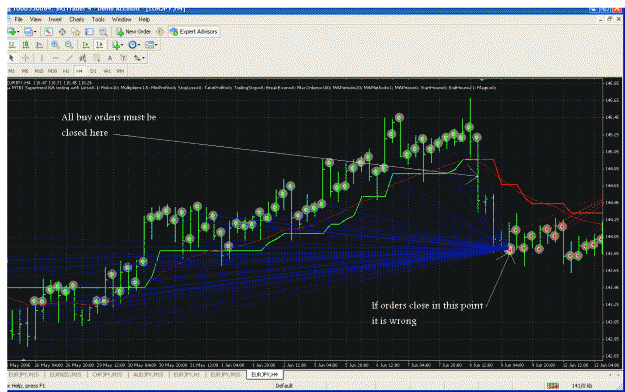Open the Insert menu
The image size is (625, 392).
(55, 19)
